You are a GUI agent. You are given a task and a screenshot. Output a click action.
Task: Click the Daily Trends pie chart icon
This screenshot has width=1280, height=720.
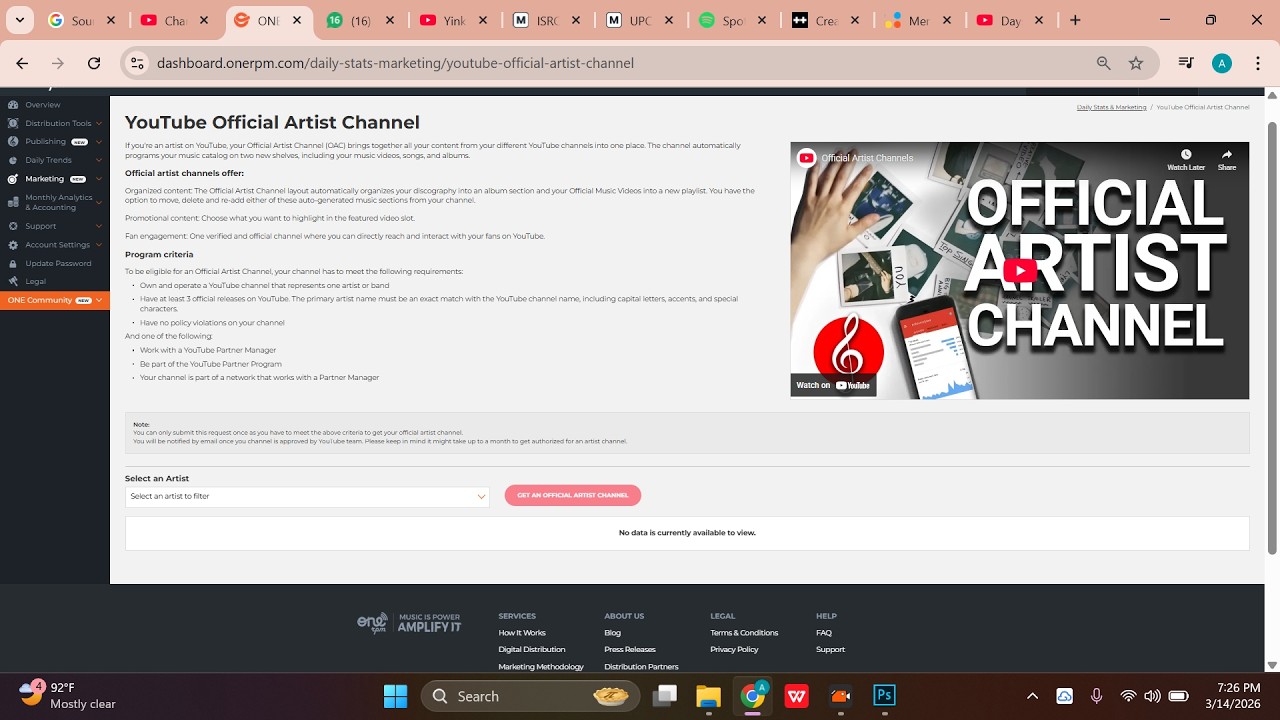click(13, 160)
